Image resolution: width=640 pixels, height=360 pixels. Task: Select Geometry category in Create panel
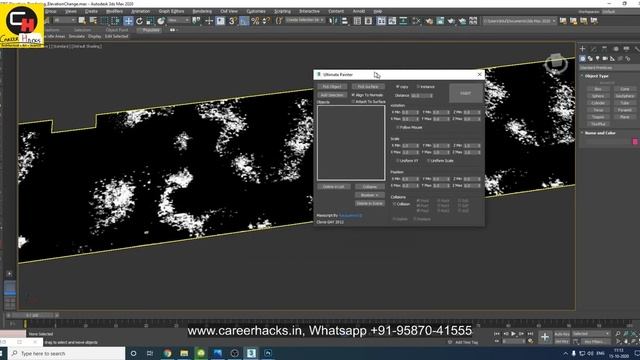[x=582, y=59]
